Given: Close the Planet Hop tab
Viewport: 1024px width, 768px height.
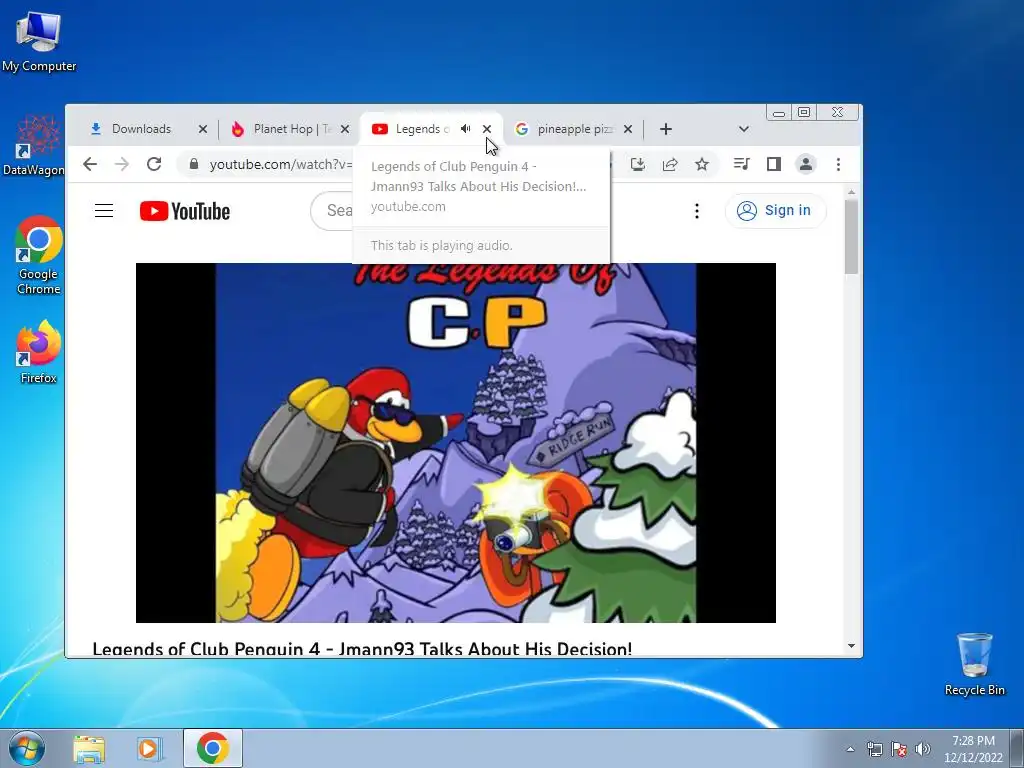Looking at the screenshot, I should point(345,129).
